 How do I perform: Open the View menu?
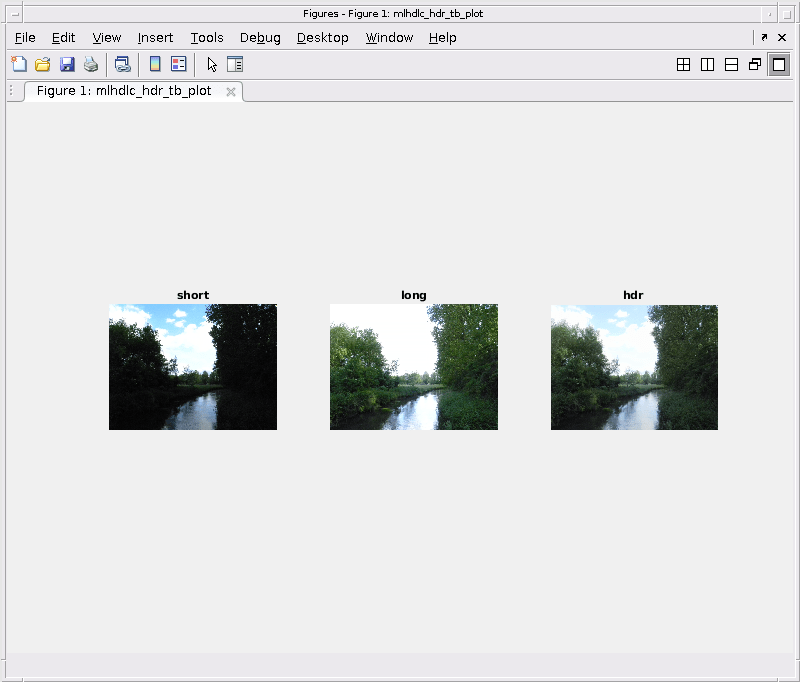pos(107,38)
